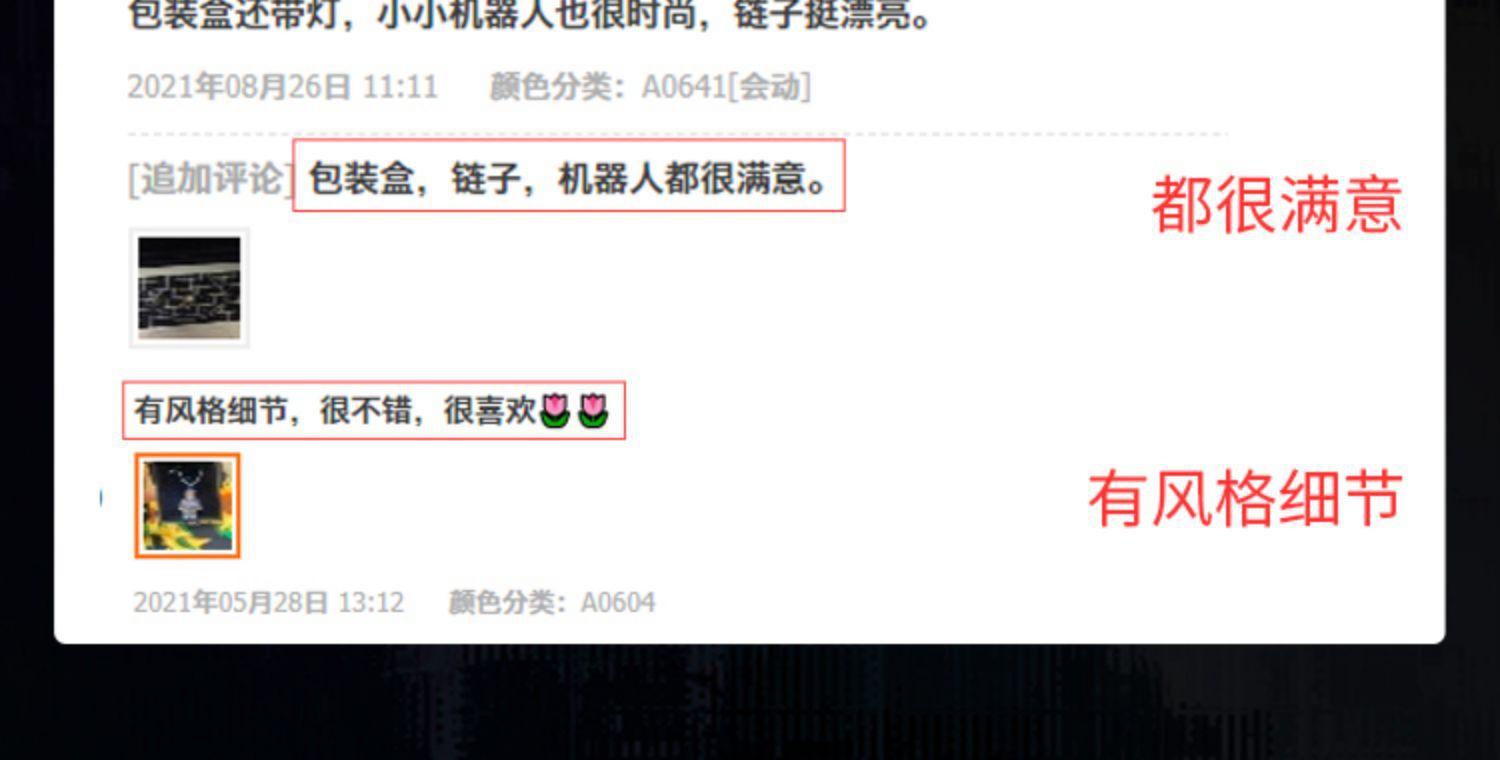Viewport: 1500px width, 760px height.
Task: Click the timestamp 13:12
Action: click(x=371, y=602)
